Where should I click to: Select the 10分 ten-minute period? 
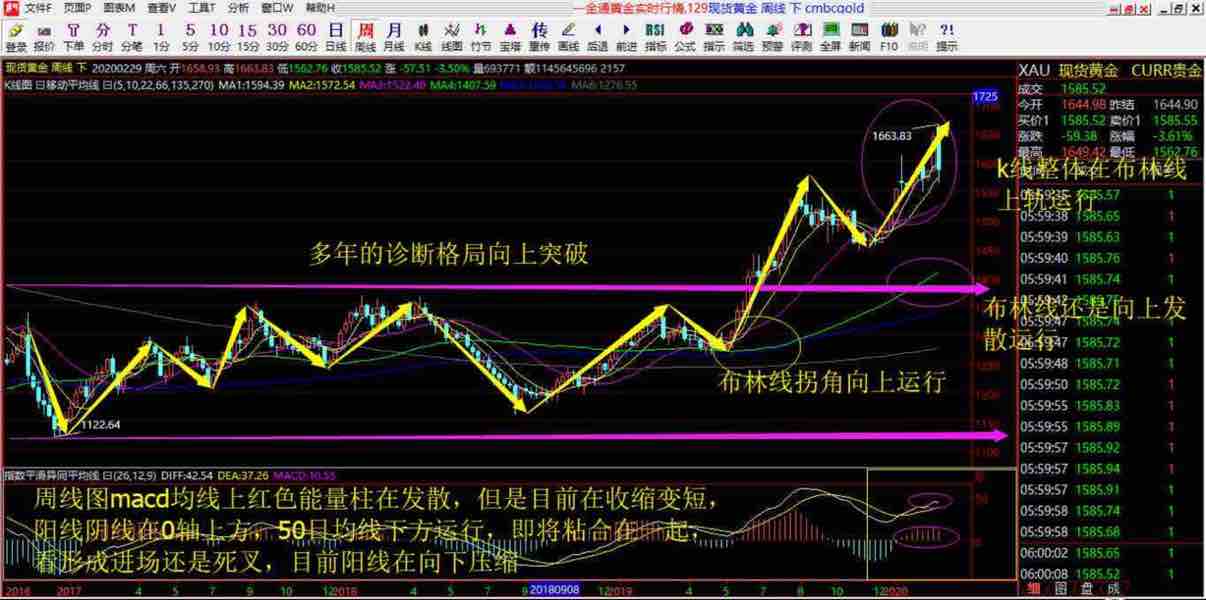tap(219, 37)
